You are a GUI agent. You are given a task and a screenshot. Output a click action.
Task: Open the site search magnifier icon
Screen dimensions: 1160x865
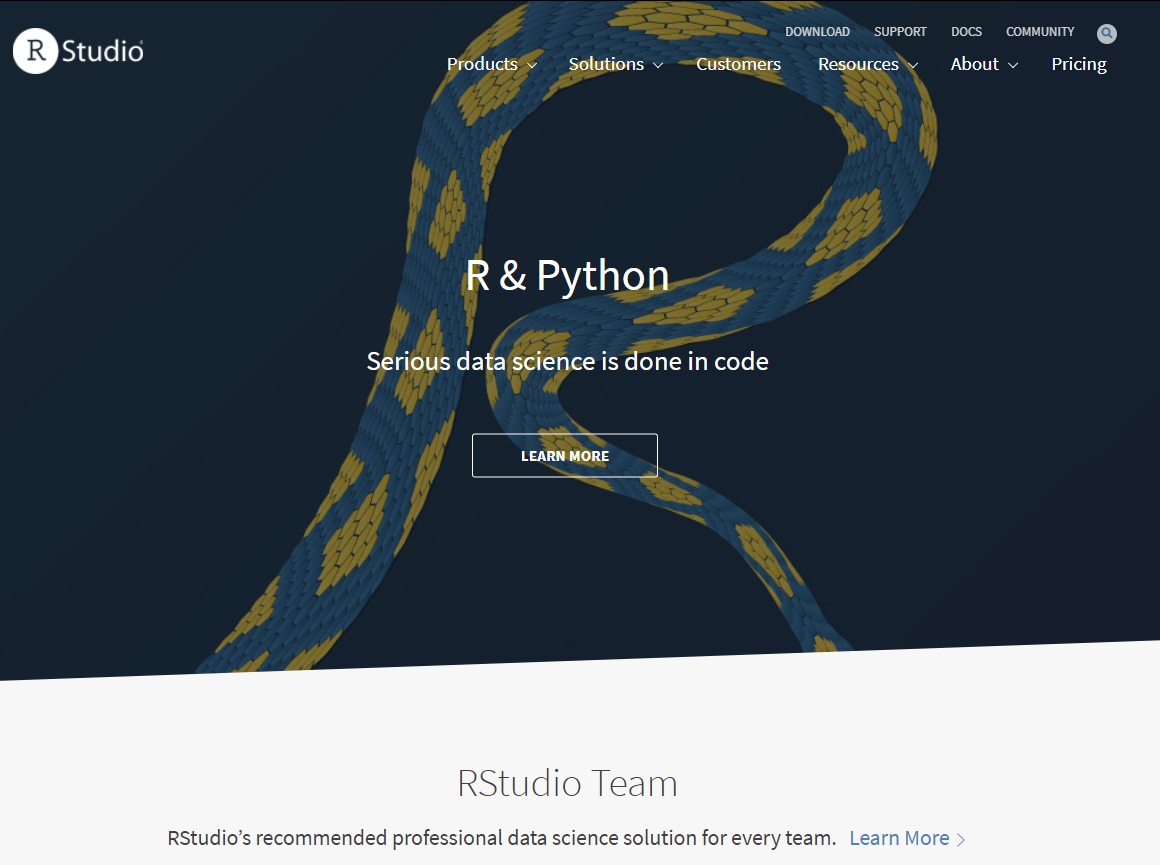(1106, 33)
